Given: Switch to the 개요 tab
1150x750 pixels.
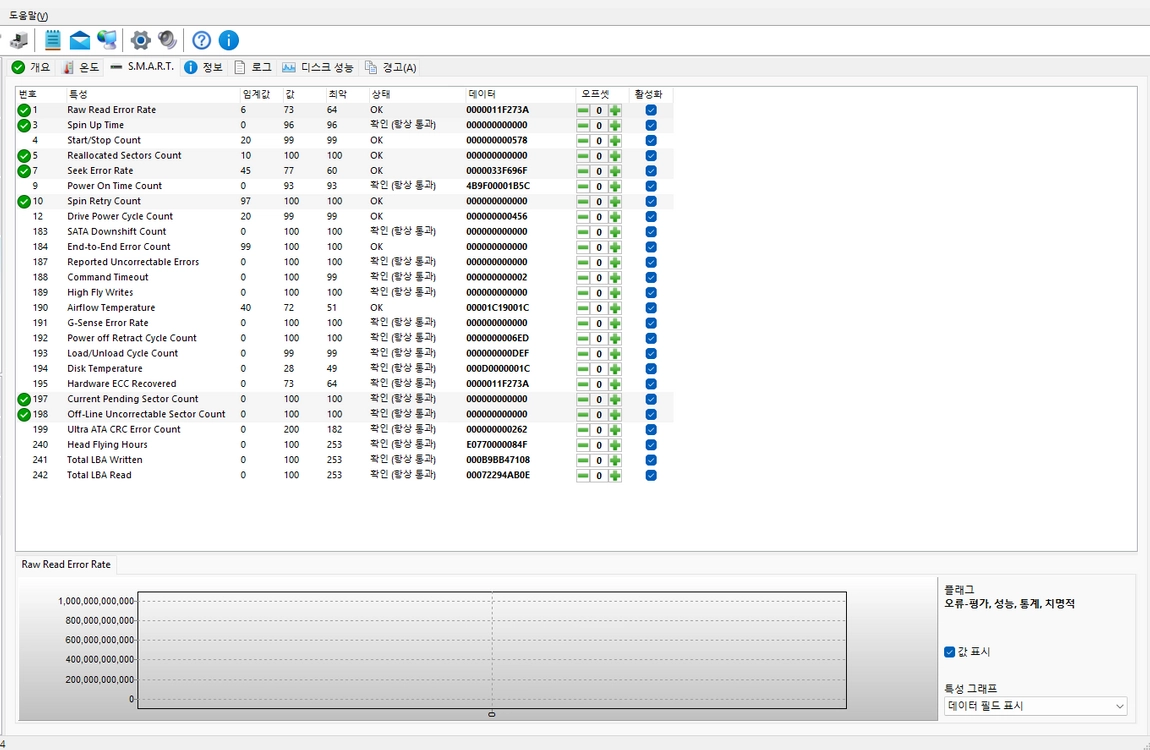Looking at the screenshot, I should pos(32,67).
